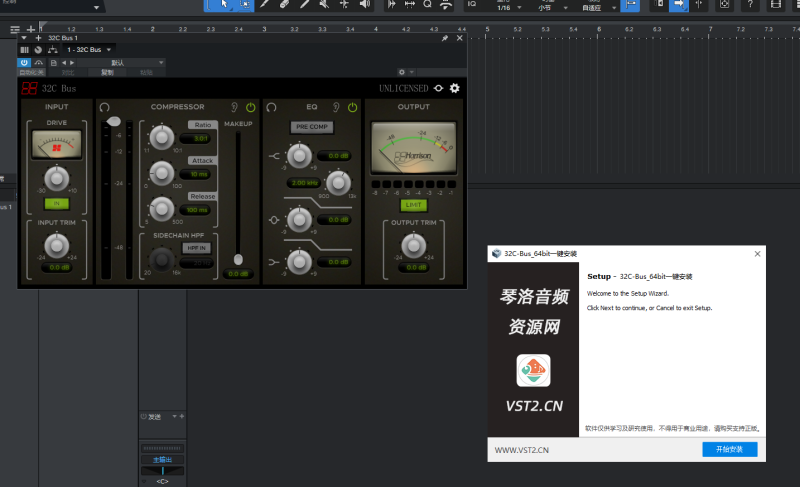This screenshot has height=487, width=800.
Task: Open the 32C Bus plugin settings gear
Action: coord(455,88)
